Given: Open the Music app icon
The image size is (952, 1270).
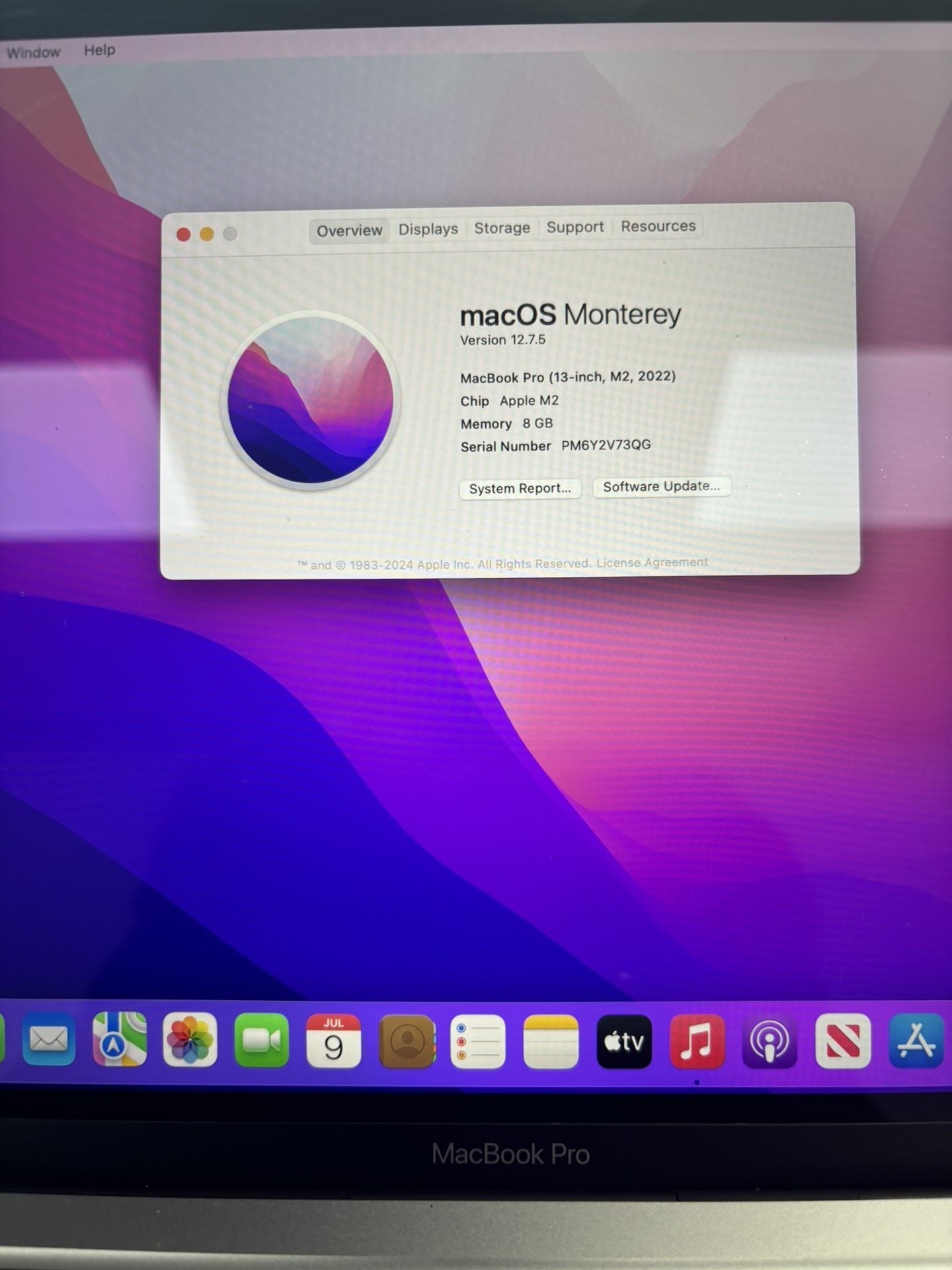Looking at the screenshot, I should pyautogui.click(x=697, y=1042).
